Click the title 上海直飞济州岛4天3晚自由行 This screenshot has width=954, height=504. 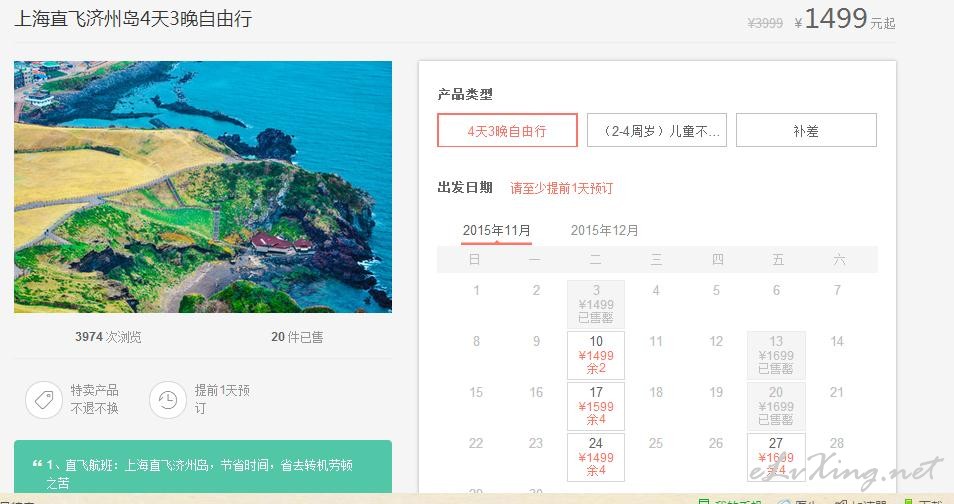click(133, 19)
